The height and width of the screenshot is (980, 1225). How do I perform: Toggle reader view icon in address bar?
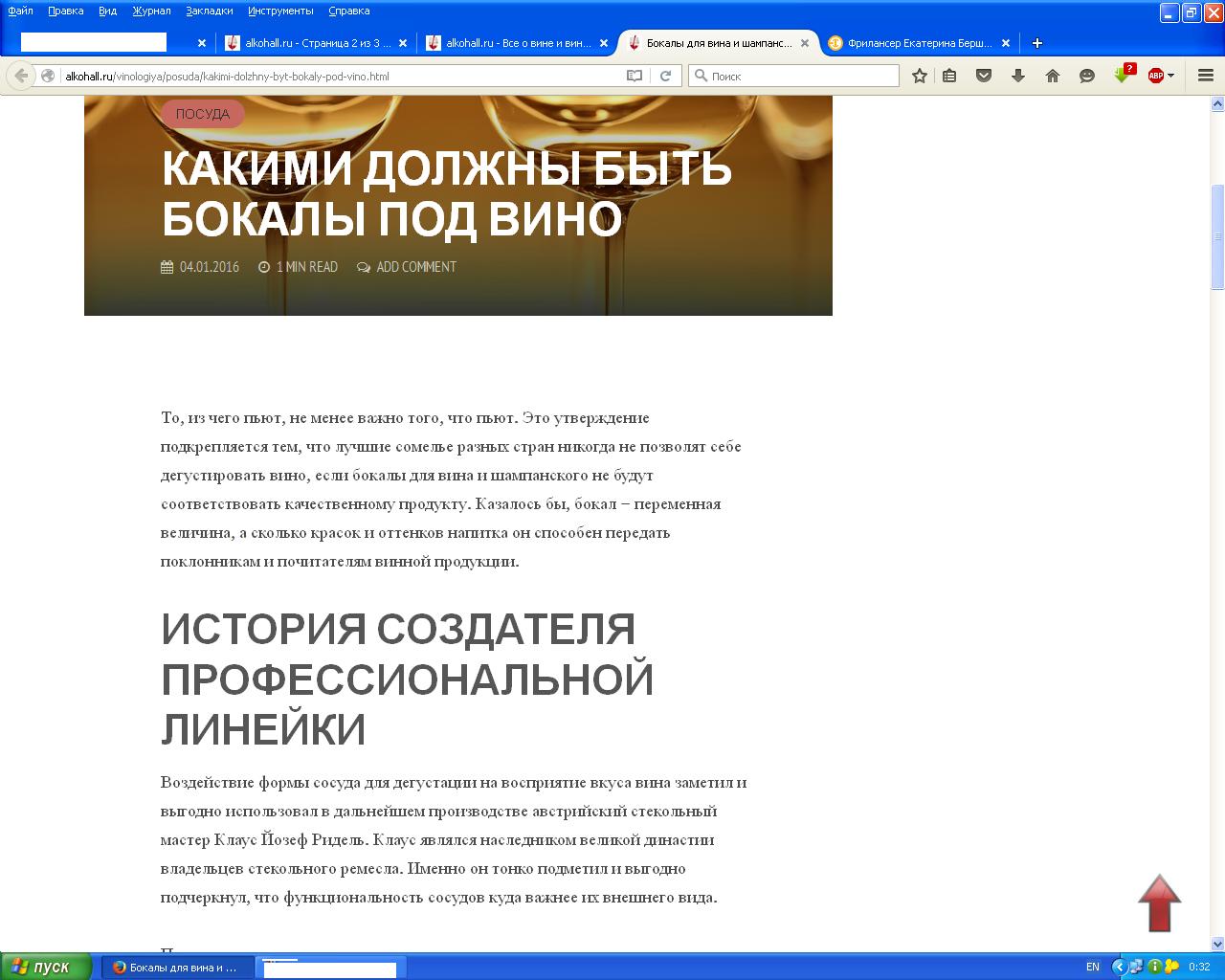click(x=635, y=76)
